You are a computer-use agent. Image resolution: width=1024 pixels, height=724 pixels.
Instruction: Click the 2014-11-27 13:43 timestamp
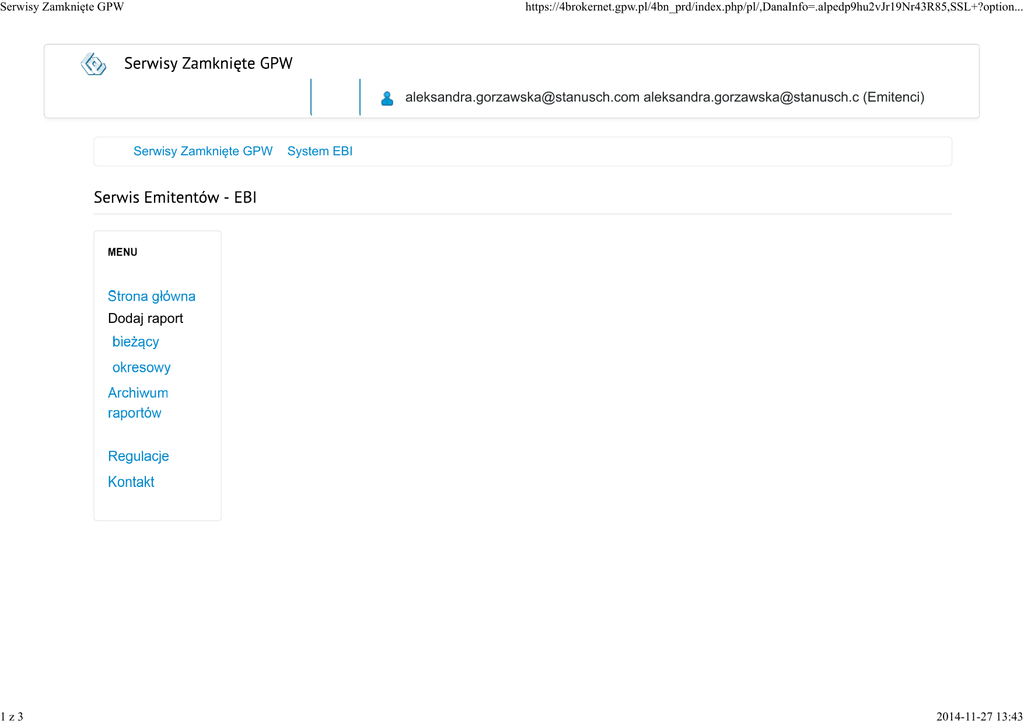click(x=979, y=716)
